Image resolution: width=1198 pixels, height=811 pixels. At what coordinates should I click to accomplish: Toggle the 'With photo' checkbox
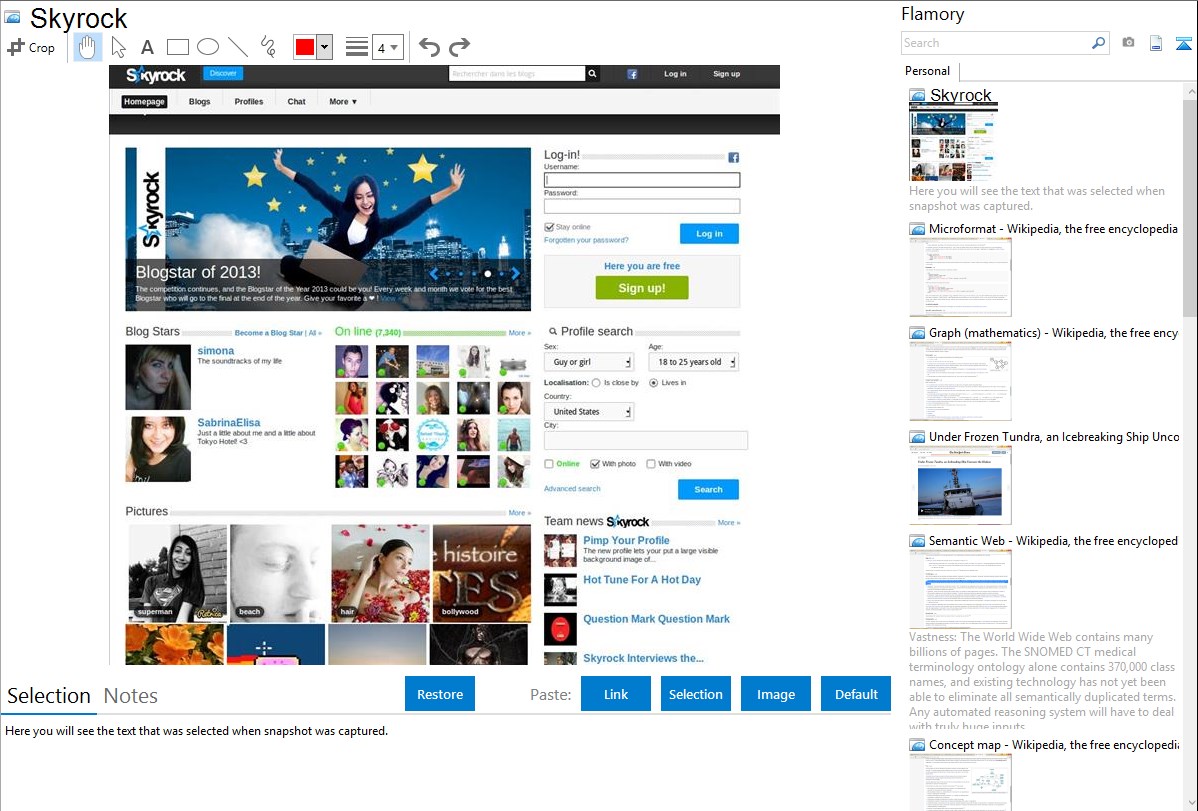click(594, 464)
